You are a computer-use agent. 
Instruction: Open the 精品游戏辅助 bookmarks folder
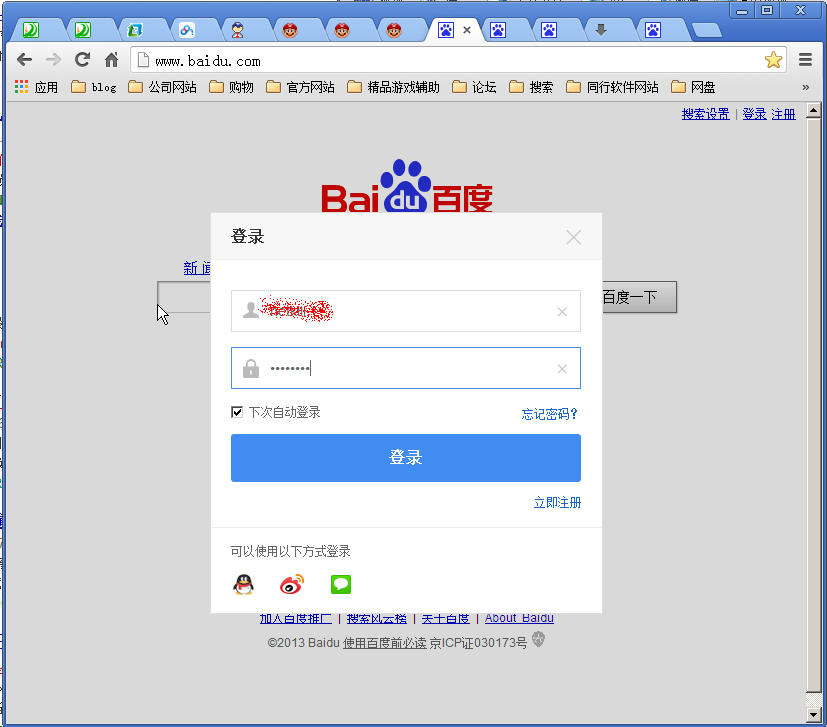tap(393, 87)
